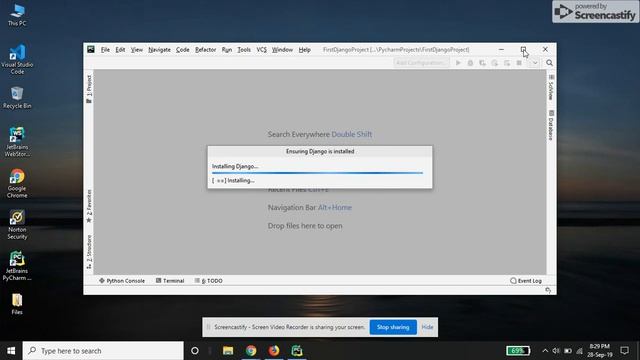The width and height of the screenshot is (640, 360).
Task: Open the Event Log
Action: click(526, 281)
